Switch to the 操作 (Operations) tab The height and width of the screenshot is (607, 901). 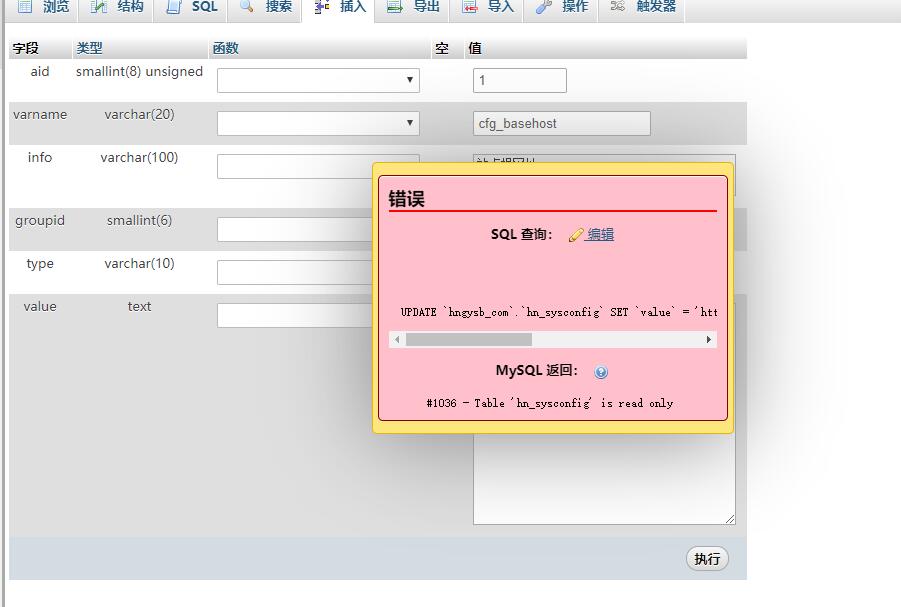pyautogui.click(x=561, y=7)
